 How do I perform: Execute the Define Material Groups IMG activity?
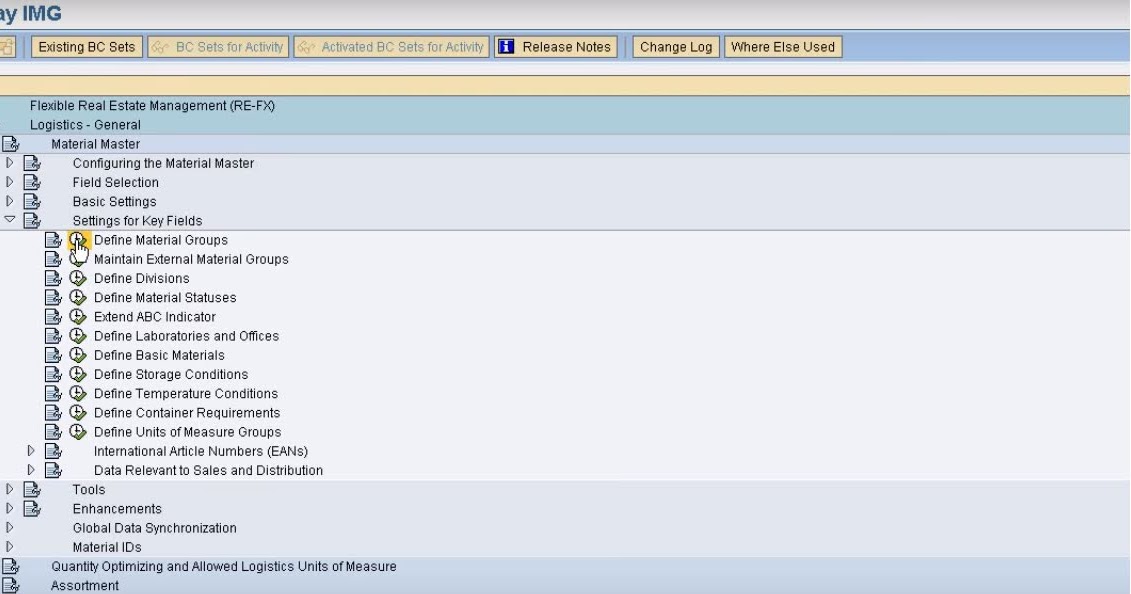[x=78, y=240]
